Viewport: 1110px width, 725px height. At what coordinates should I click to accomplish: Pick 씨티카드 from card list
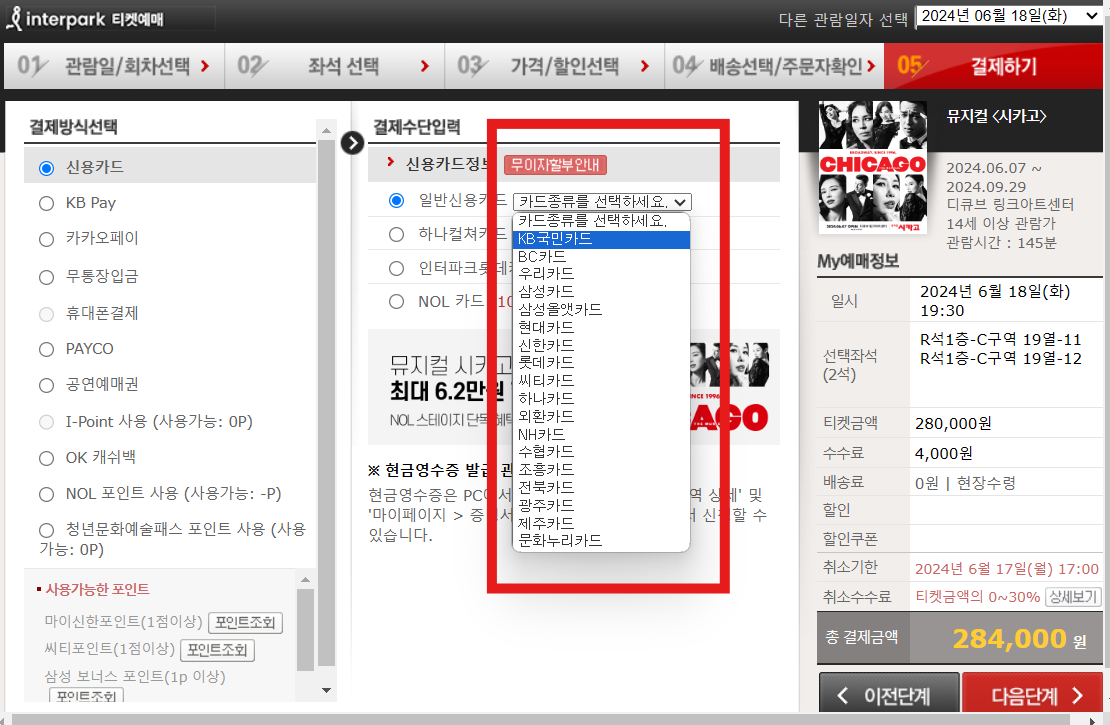pyautogui.click(x=601, y=381)
